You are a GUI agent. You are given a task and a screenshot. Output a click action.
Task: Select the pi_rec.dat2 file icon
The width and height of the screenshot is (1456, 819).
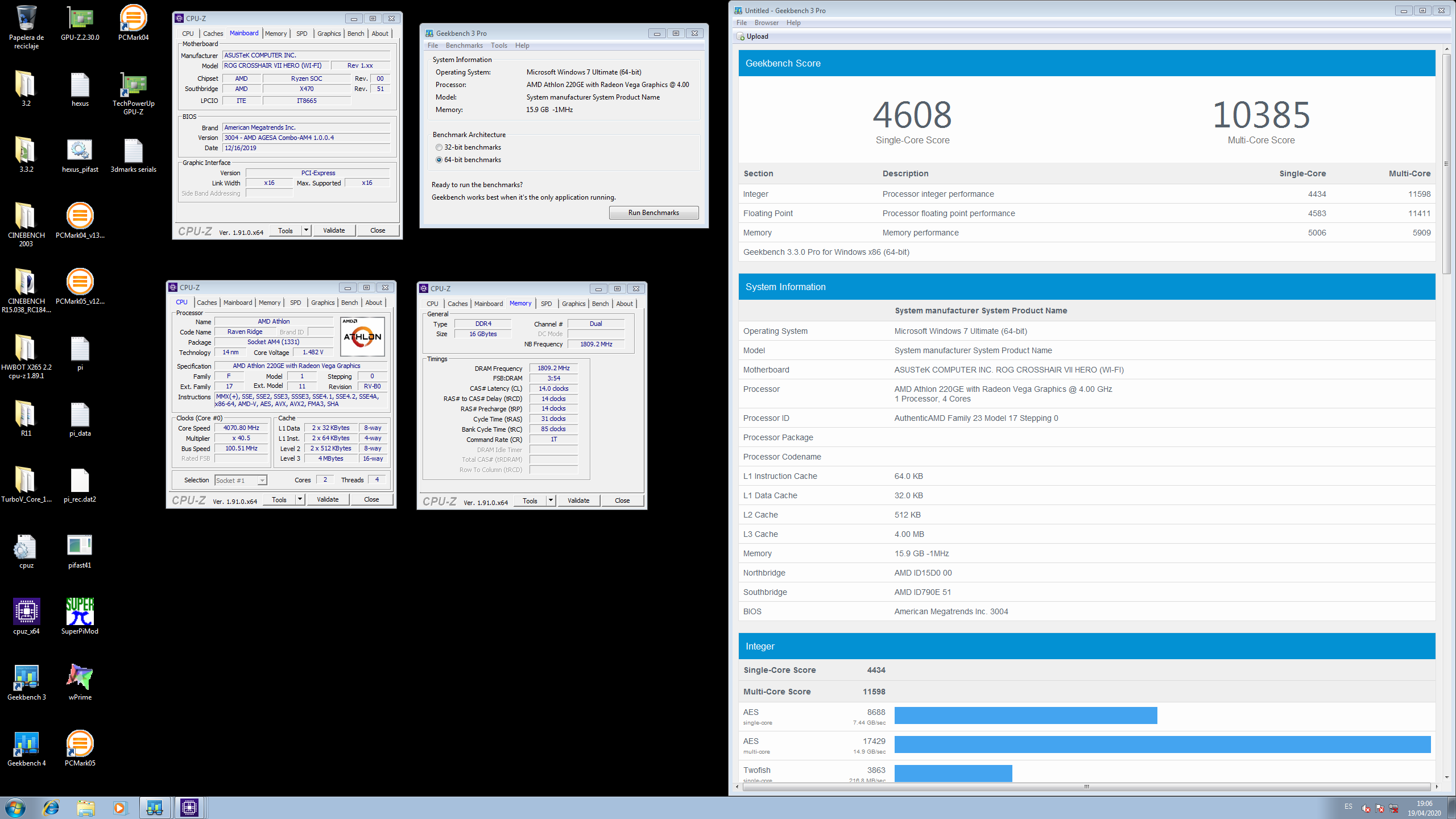click(x=80, y=485)
